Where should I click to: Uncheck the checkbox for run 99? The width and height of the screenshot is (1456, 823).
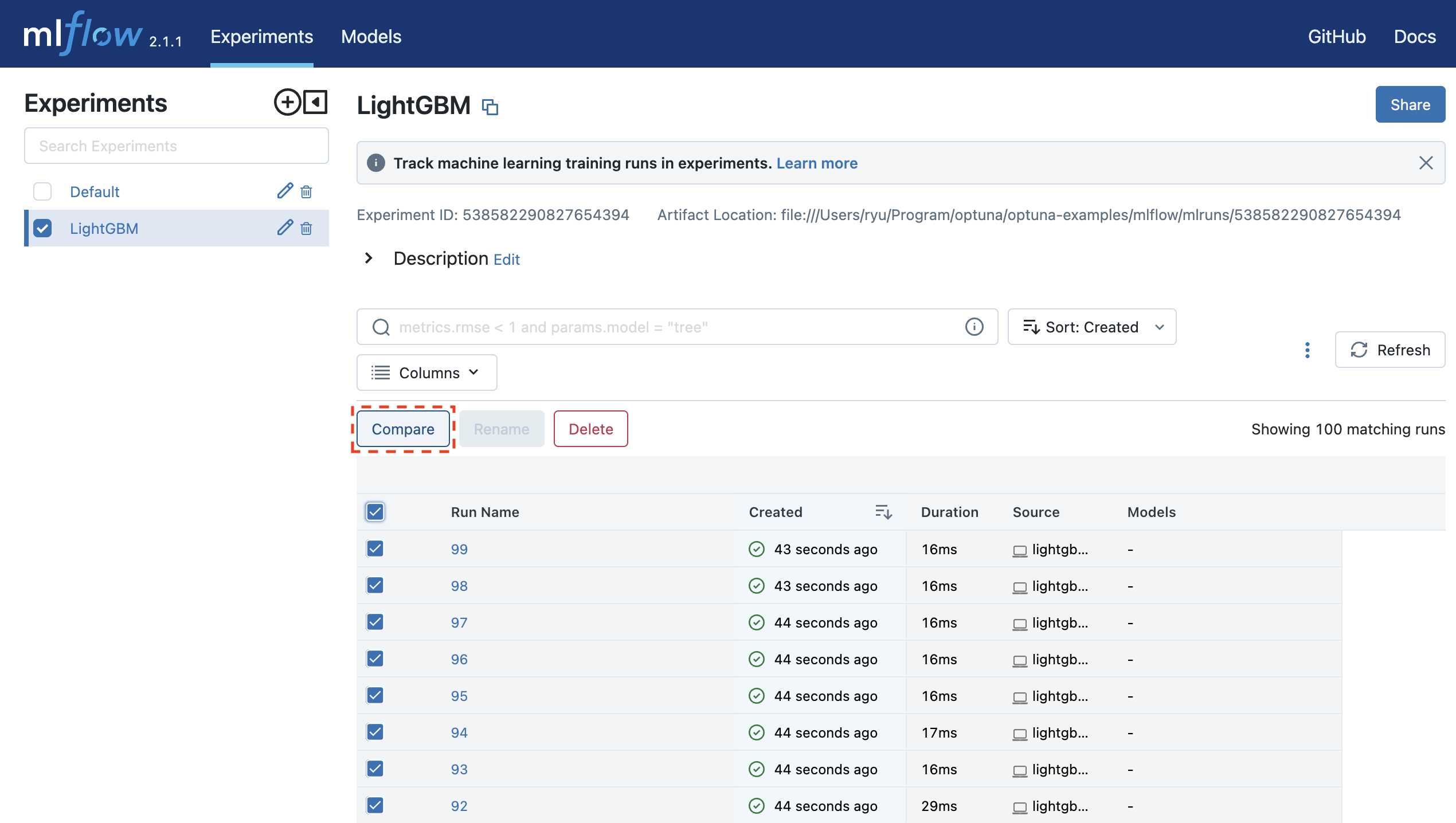(375, 548)
